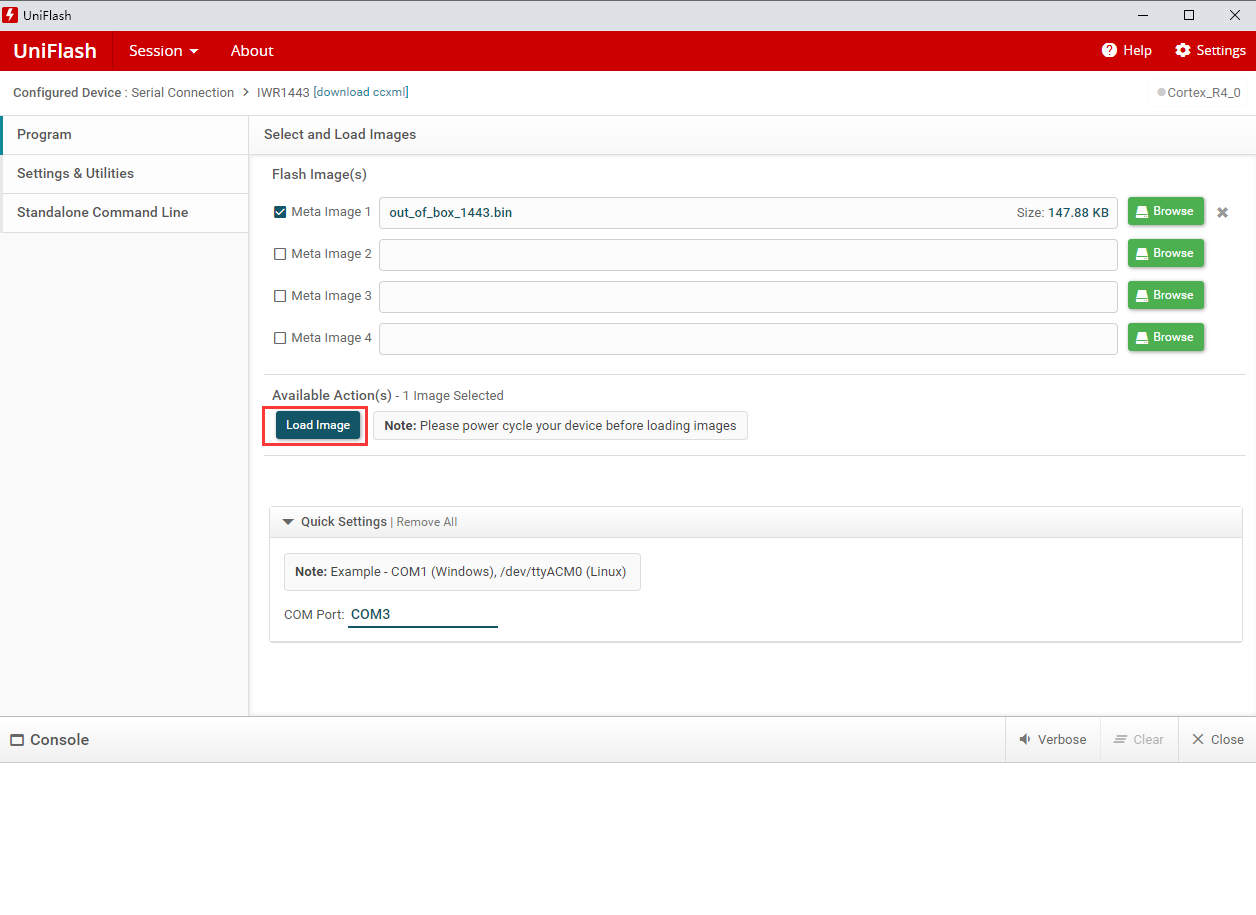Click the Meta Image 4 file path field
This screenshot has height=915, width=1256.
(x=748, y=339)
